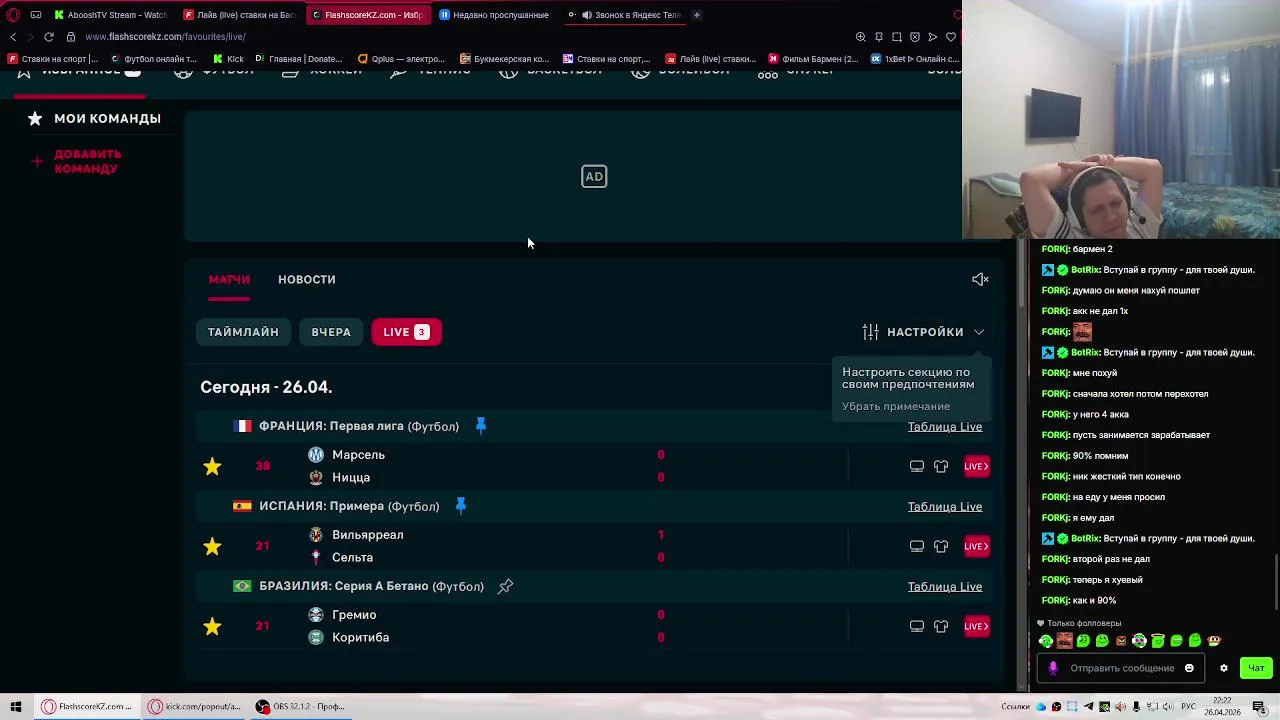Switch to the НОВОСТИ tab

[307, 279]
